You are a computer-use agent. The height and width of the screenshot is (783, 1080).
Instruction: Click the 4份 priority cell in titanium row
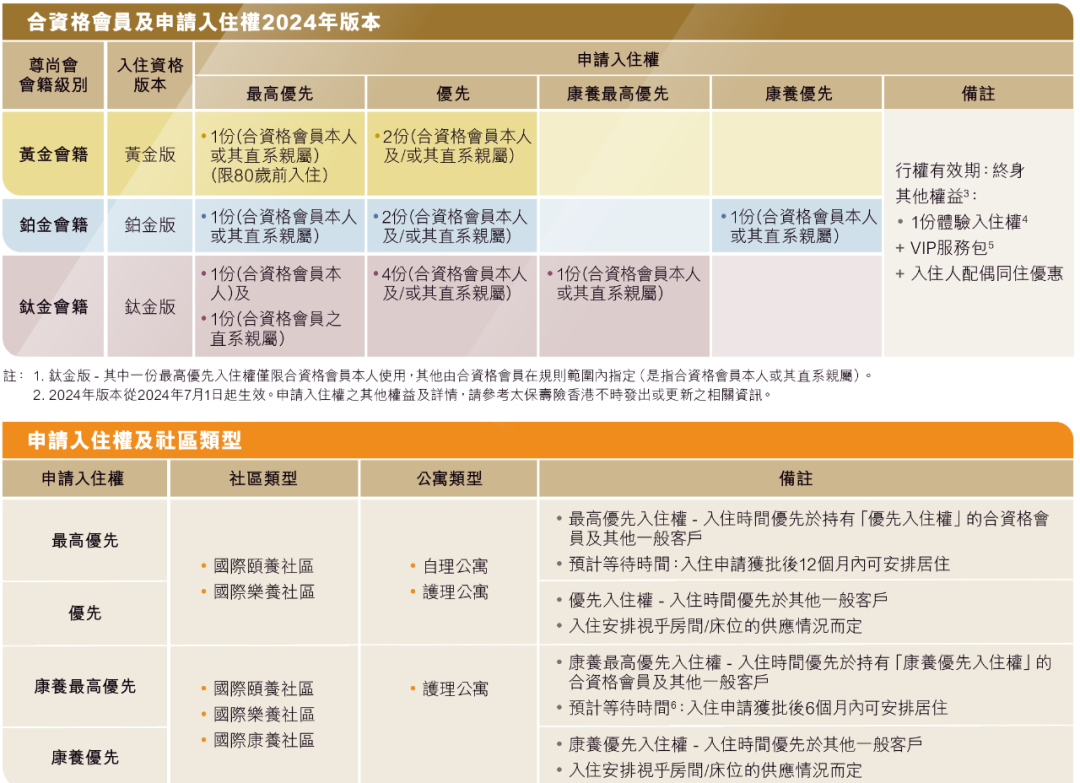coord(453,283)
